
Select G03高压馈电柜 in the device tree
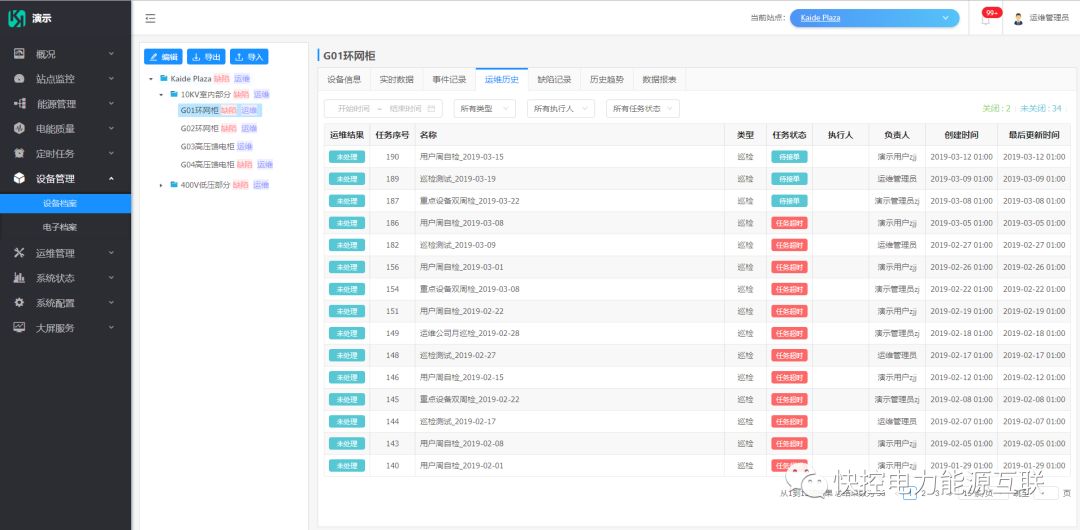pos(207,146)
